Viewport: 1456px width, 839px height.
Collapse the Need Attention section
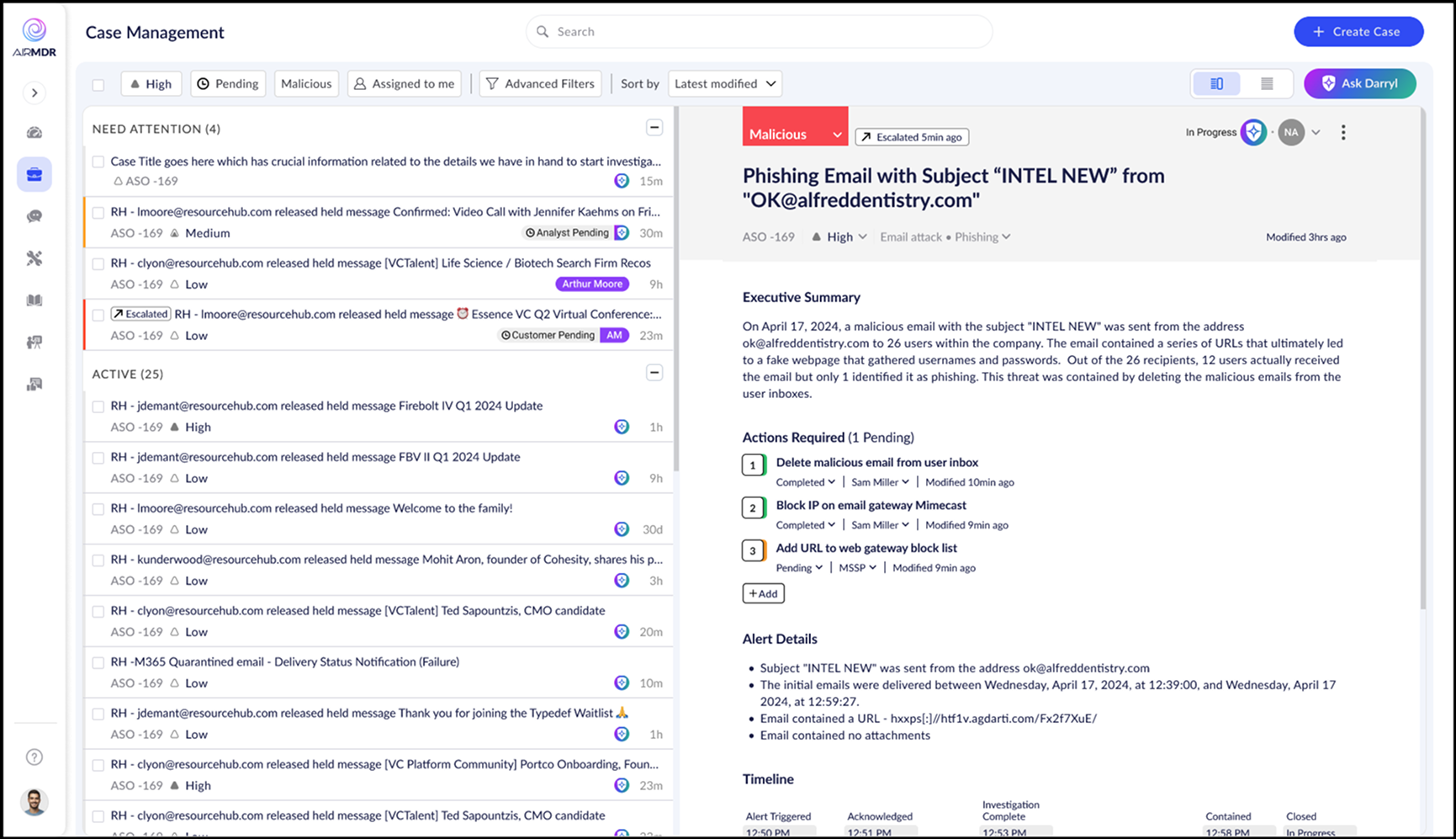[x=654, y=128]
